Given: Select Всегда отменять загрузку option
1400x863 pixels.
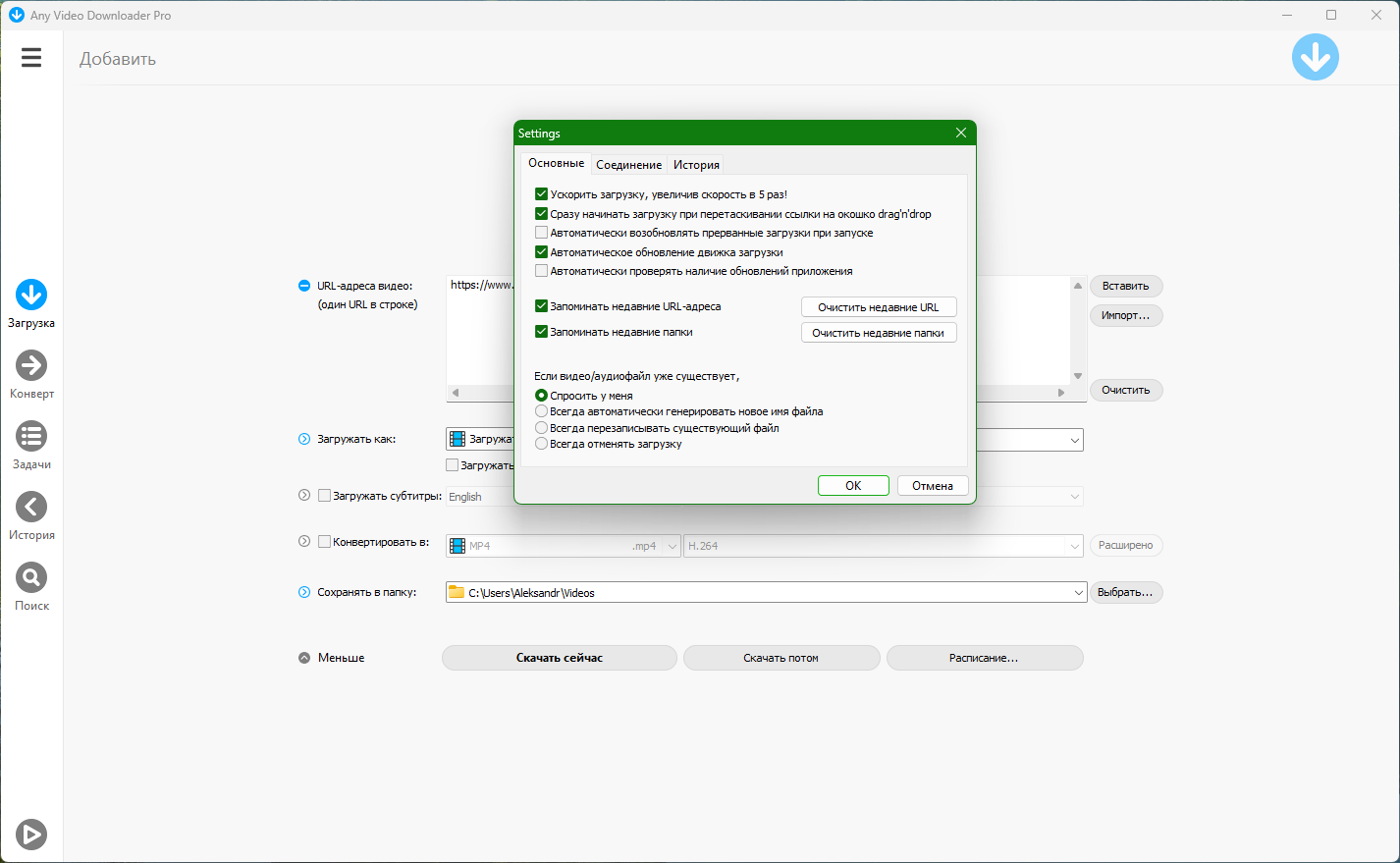Looking at the screenshot, I should (x=541, y=444).
